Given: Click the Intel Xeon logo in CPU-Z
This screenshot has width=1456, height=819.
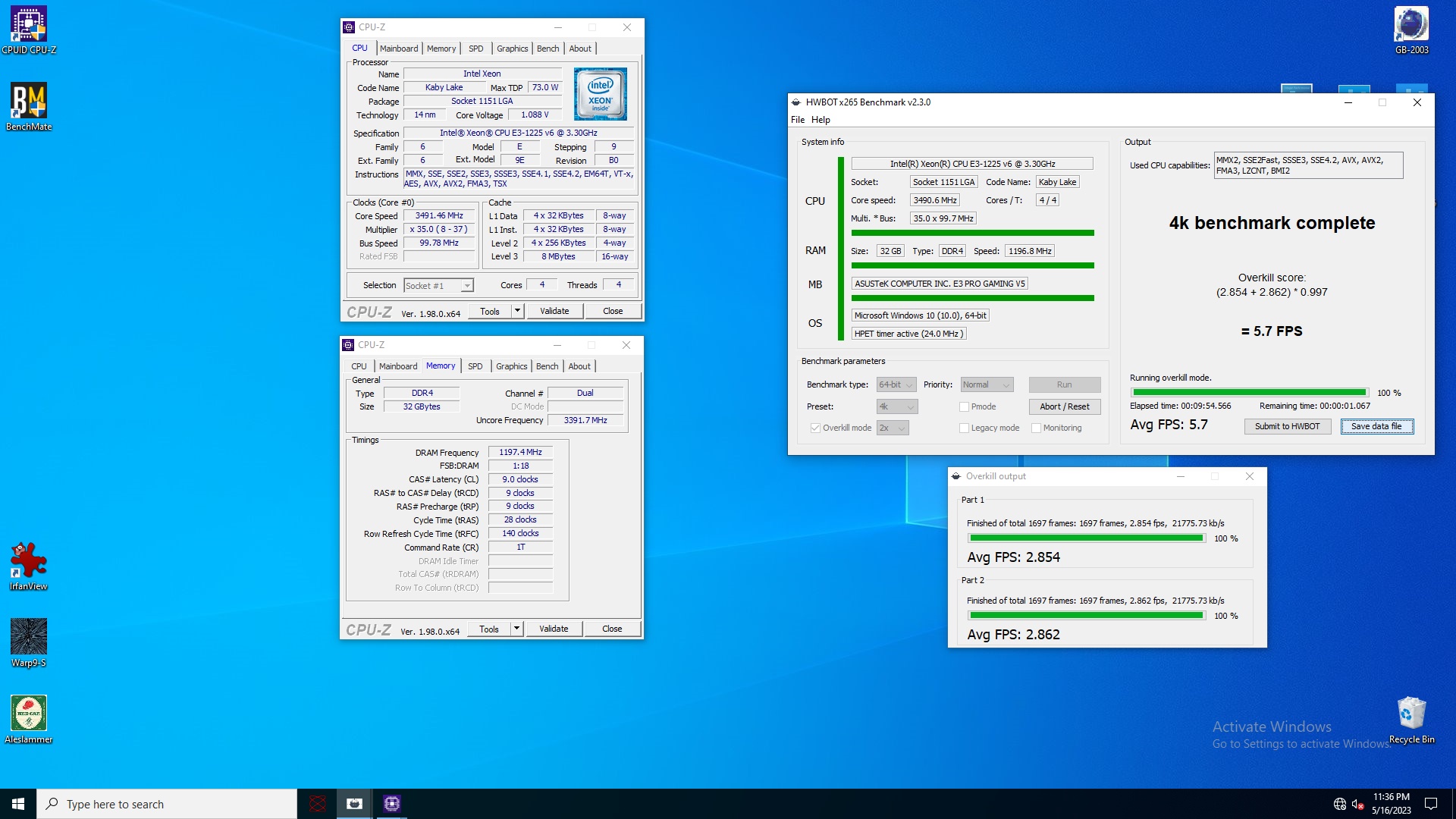Looking at the screenshot, I should click(600, 94).
